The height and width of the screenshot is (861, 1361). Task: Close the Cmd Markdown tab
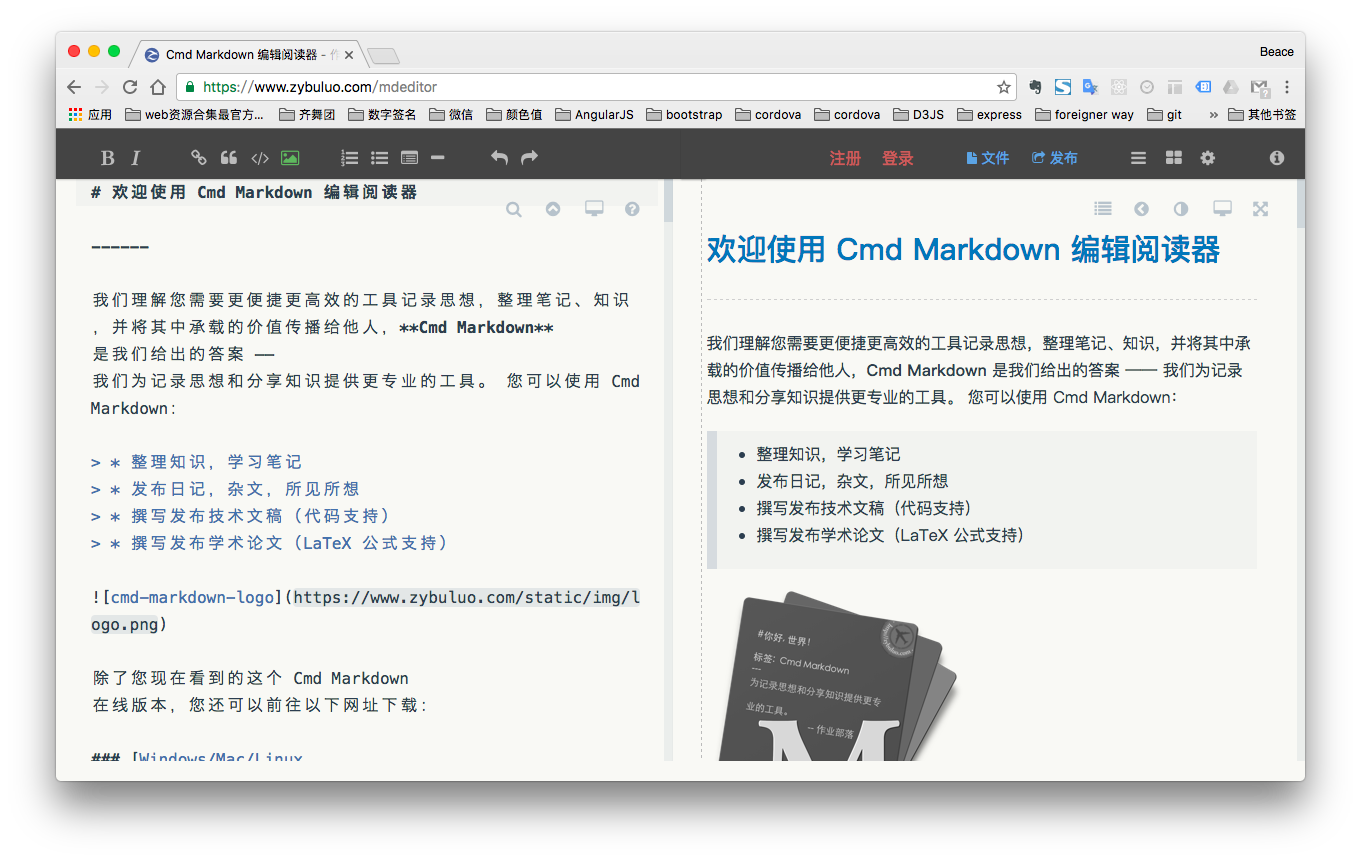pos(349,55)
